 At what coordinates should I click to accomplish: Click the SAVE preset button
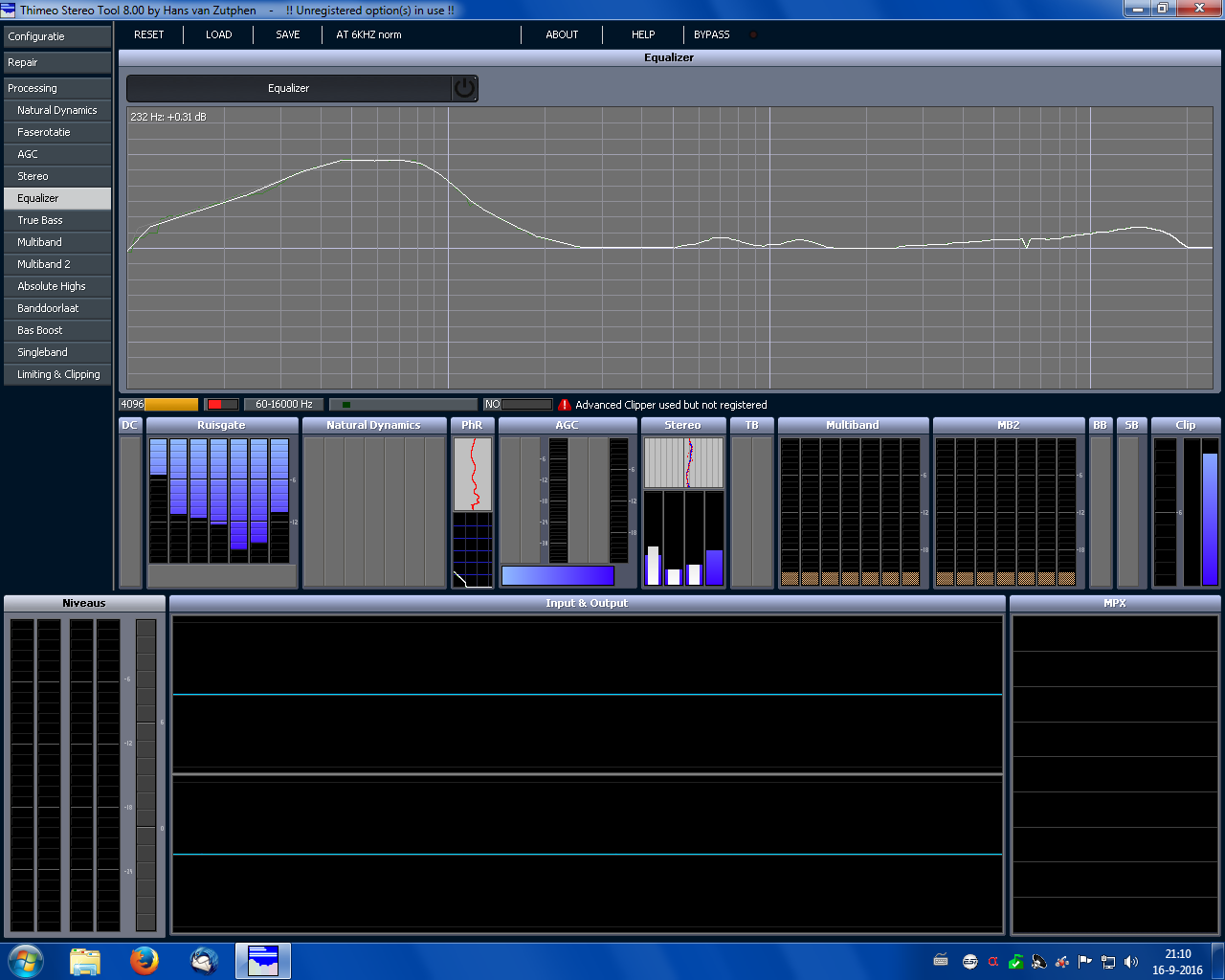click(287, 34)
